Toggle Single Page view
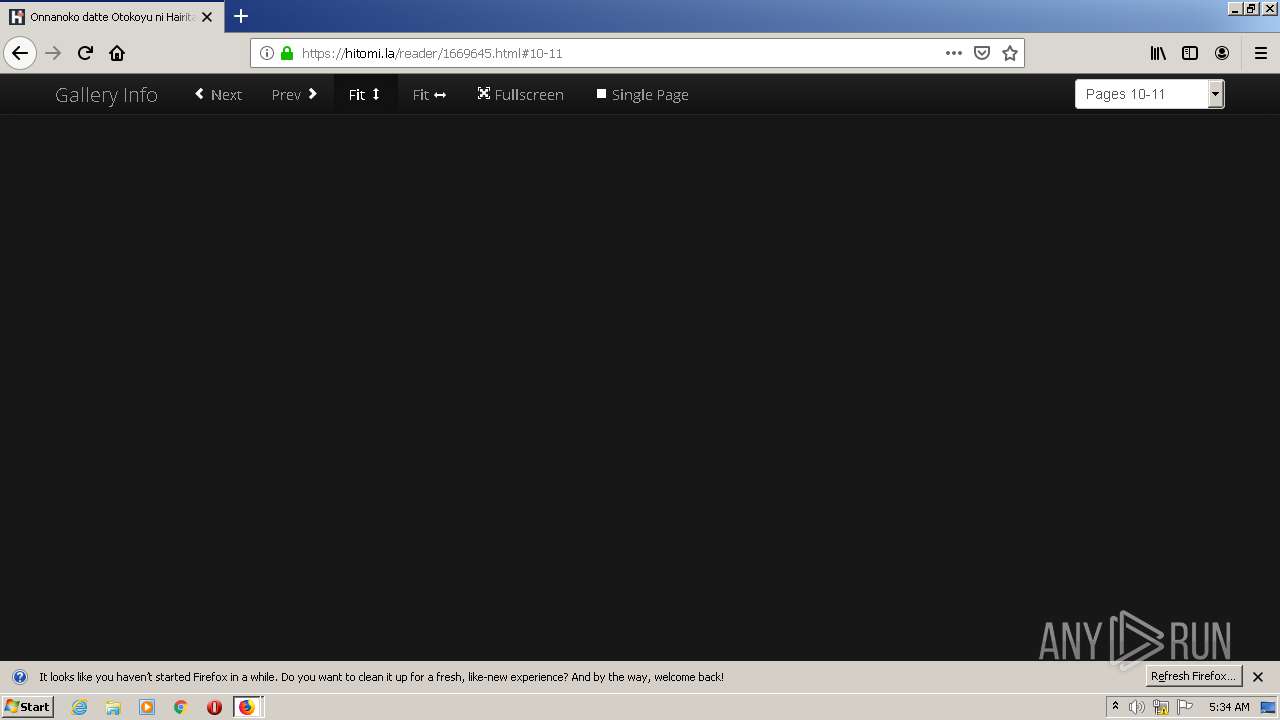 point(642,94)
